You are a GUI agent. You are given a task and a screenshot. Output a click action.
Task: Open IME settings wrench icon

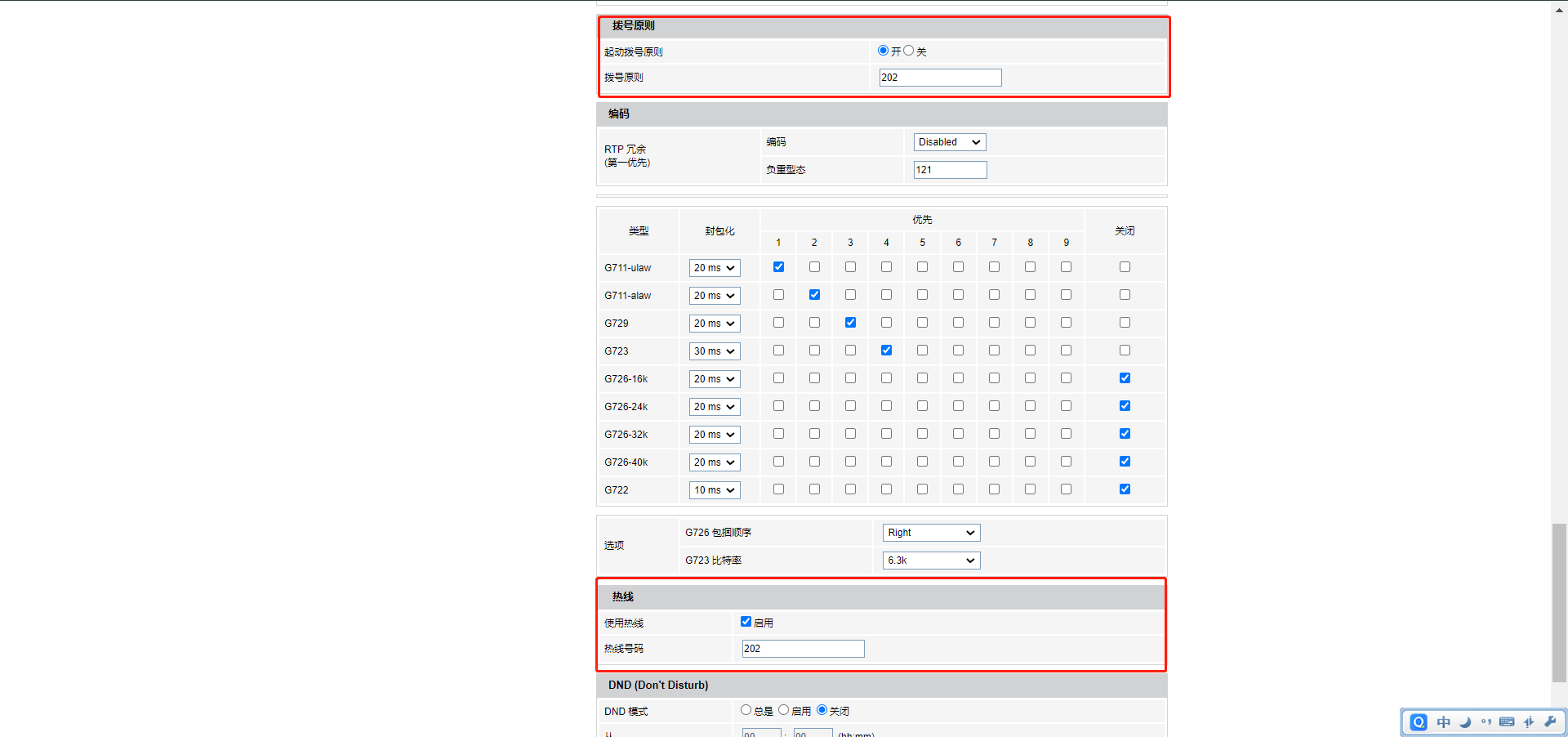tap(1550, 722)
